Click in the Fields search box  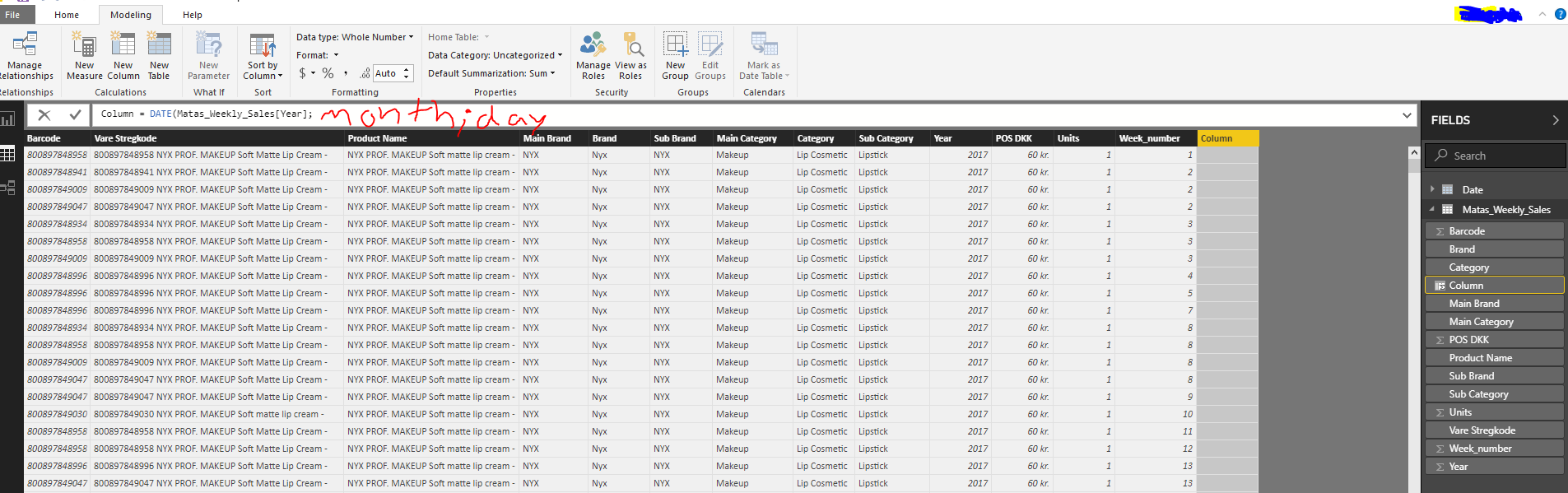1494,156
